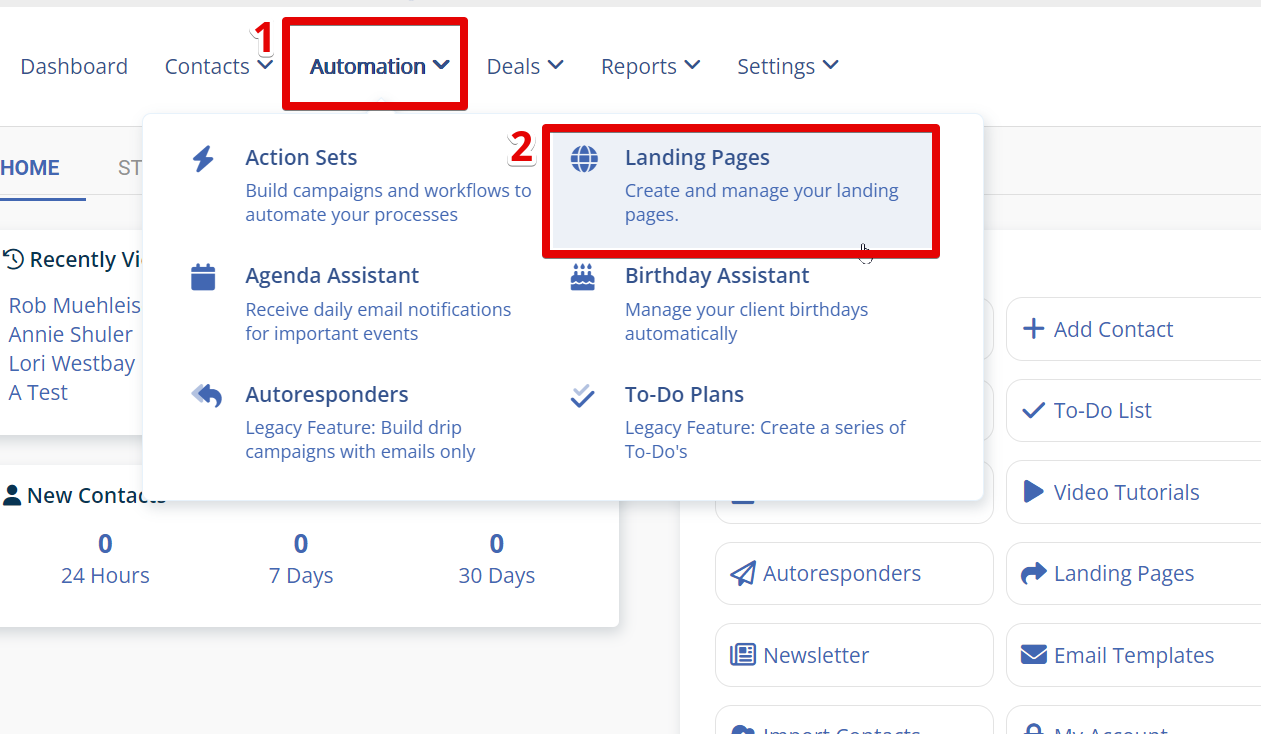Expand the Reports dropdown menu
The height and width of the screenshot is (734, 1261).
[x=650, y=66]
